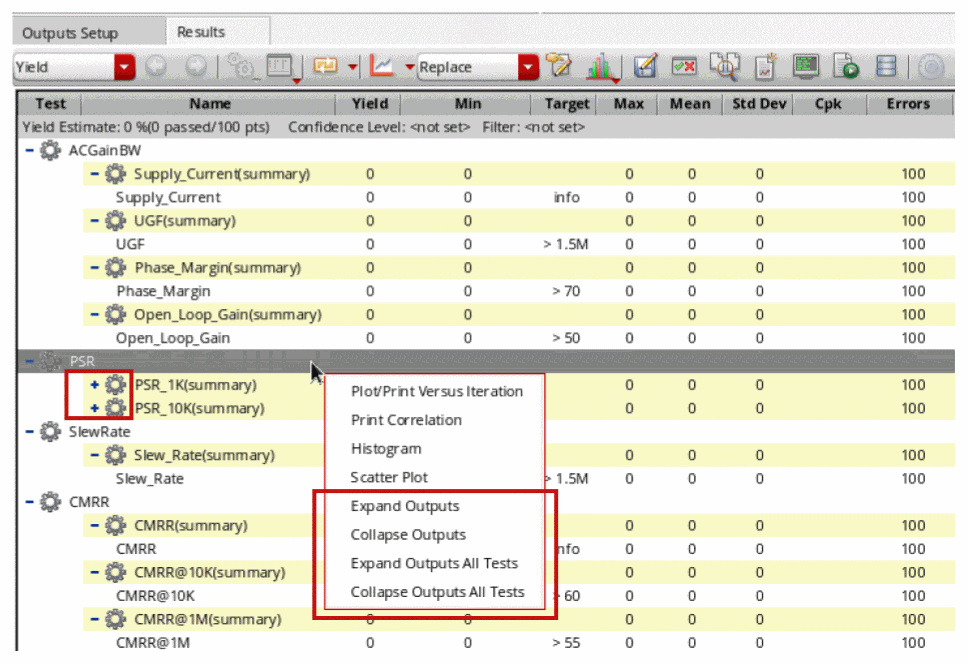Choose Histogram from the context menu

[x=386, y=449]
